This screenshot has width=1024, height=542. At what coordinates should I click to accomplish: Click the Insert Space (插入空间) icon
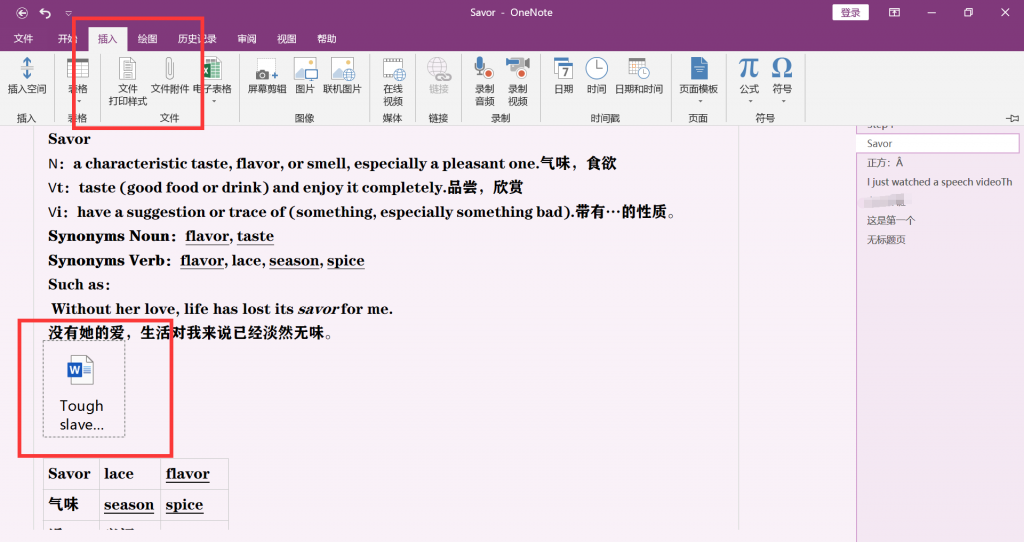pyautogui.click(x=27, y=69)
